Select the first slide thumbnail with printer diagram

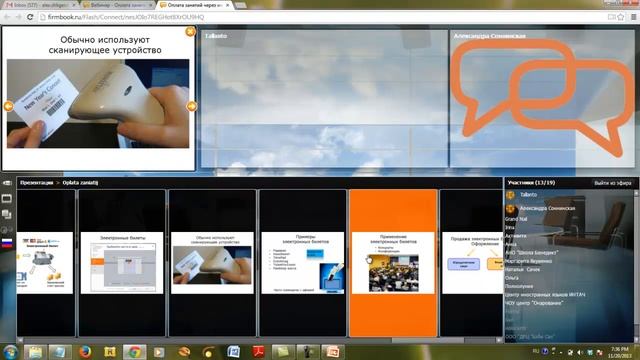(46, 263)
